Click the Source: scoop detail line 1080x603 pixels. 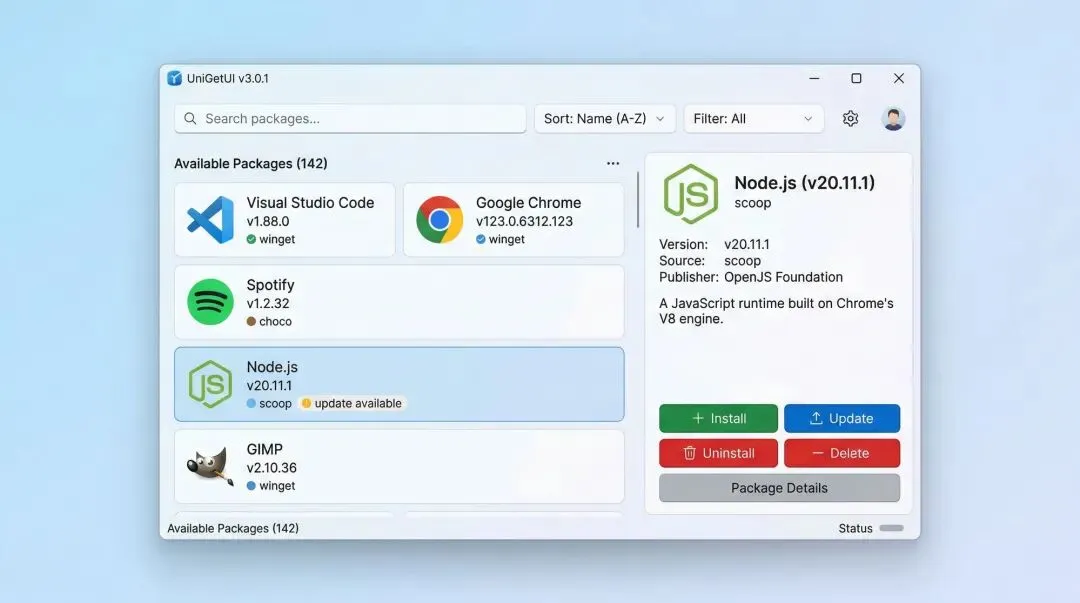(710, 260)
